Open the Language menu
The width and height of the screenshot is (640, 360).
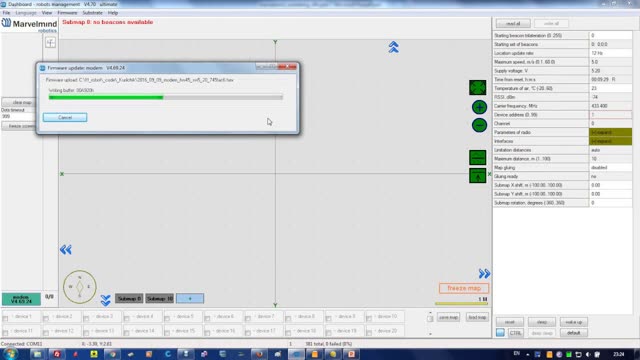point(26,13)
